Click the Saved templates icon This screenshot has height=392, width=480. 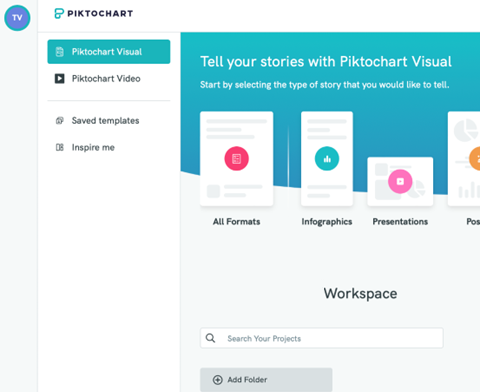click(x=60, y=121)
